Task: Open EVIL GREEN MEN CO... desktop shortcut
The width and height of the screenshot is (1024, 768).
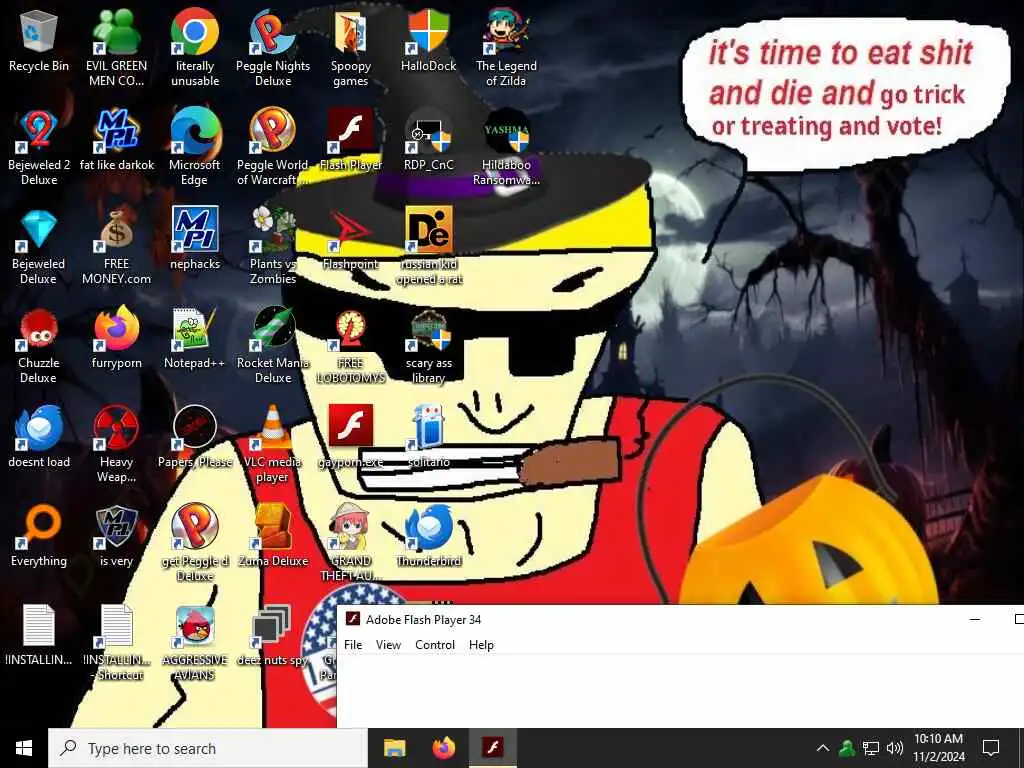Action: 116,47
